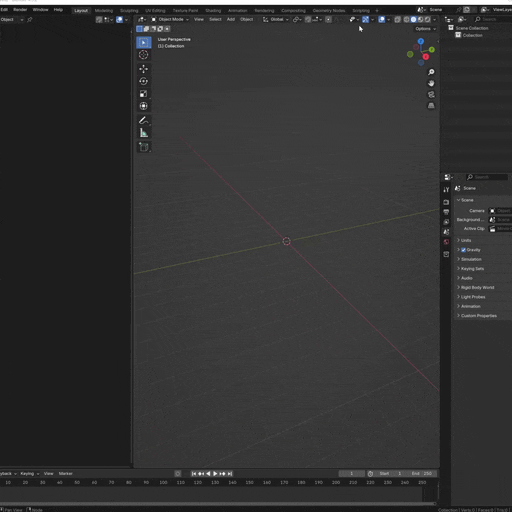Toggle proportional editing in header

(328, 20)
